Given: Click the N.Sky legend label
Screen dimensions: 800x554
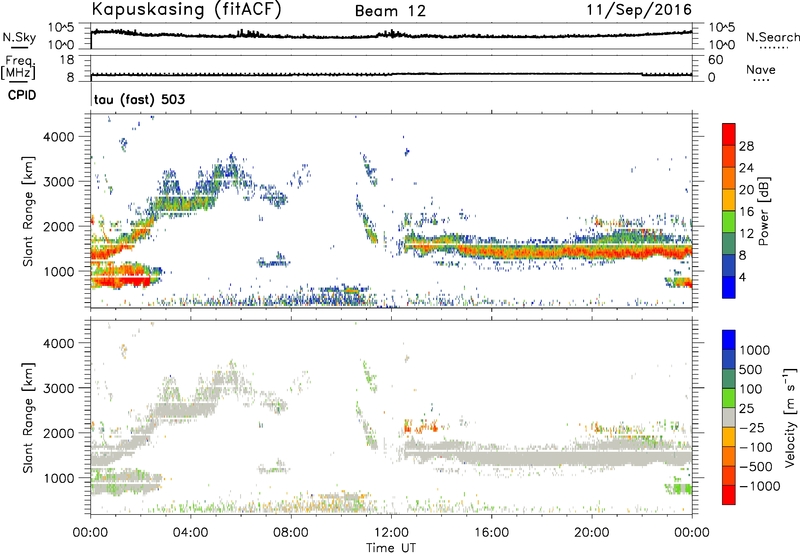Looking at the screenshot, I should click(19, 37).
